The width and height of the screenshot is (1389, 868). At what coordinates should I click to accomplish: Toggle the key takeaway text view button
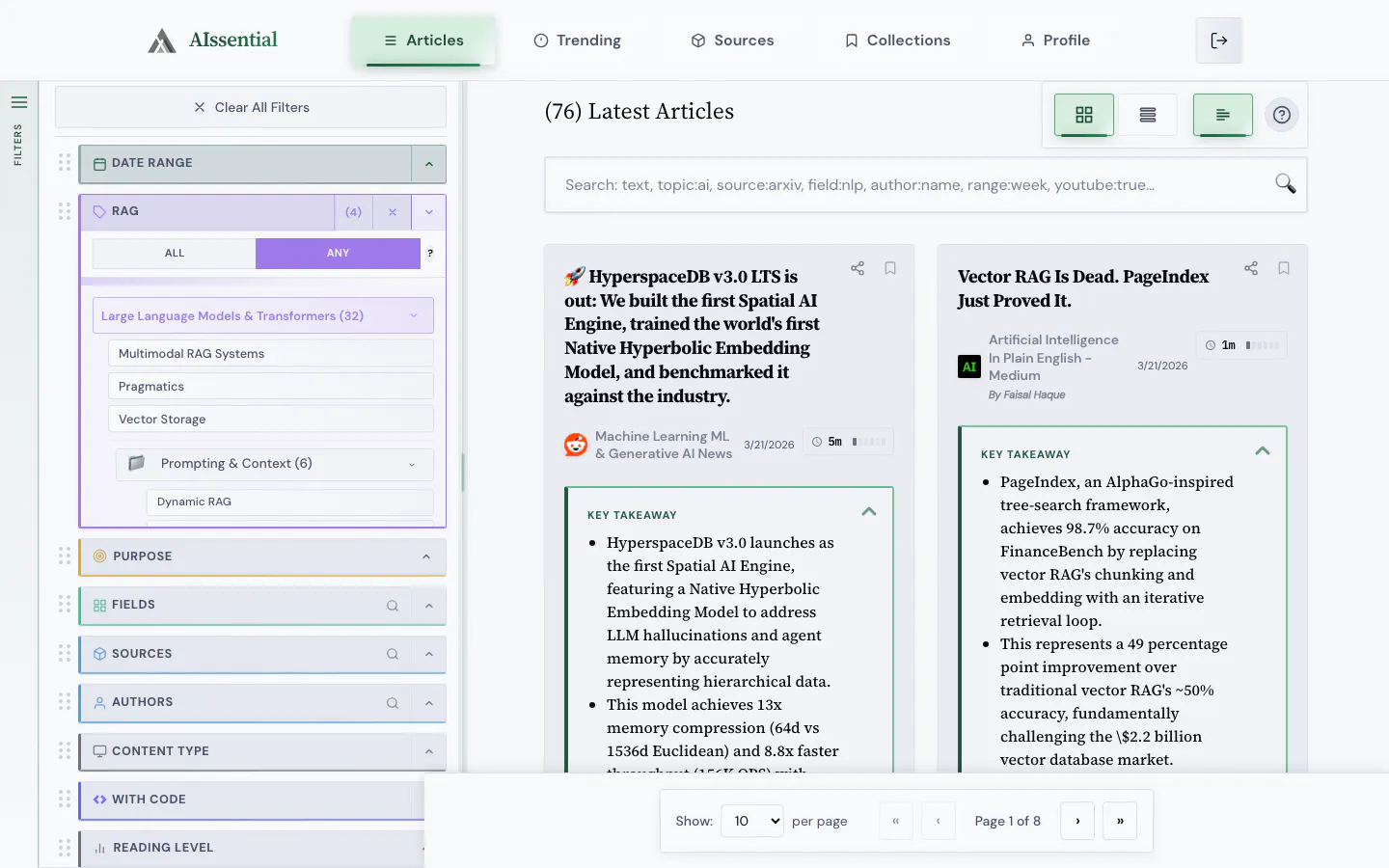point(1223,115)
